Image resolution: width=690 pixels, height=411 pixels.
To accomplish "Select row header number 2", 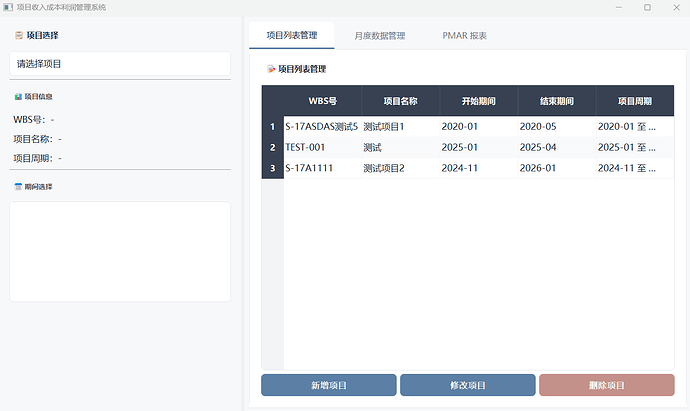I will pyautogui.click(x=273, y=147).
